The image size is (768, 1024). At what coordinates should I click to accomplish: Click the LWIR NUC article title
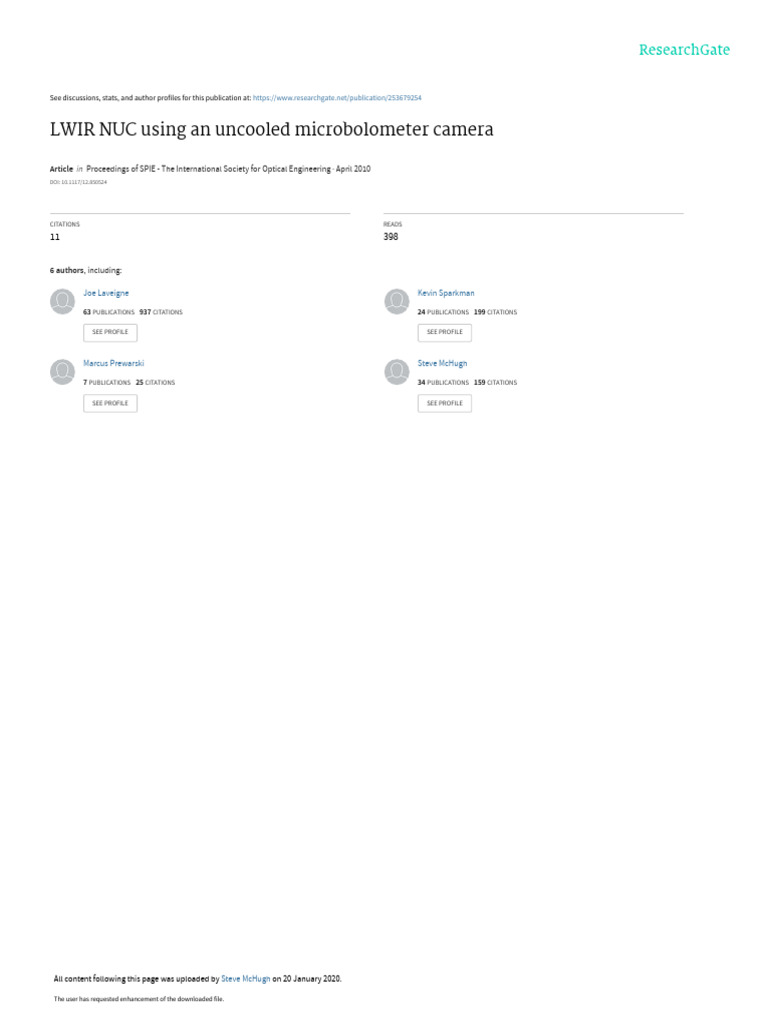(272, 129)
